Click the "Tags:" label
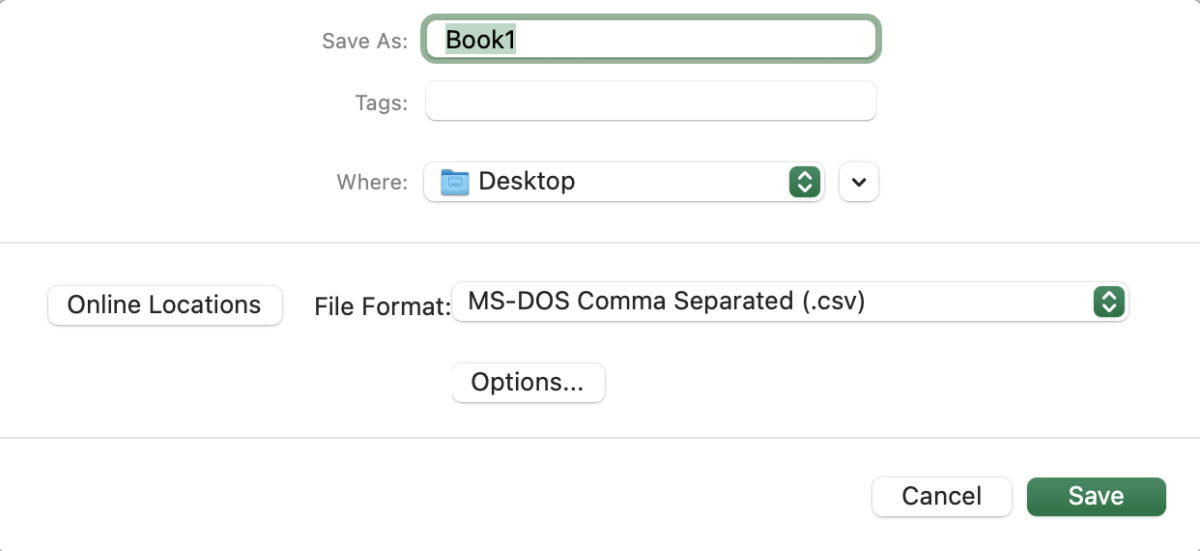 coord(381,102)
